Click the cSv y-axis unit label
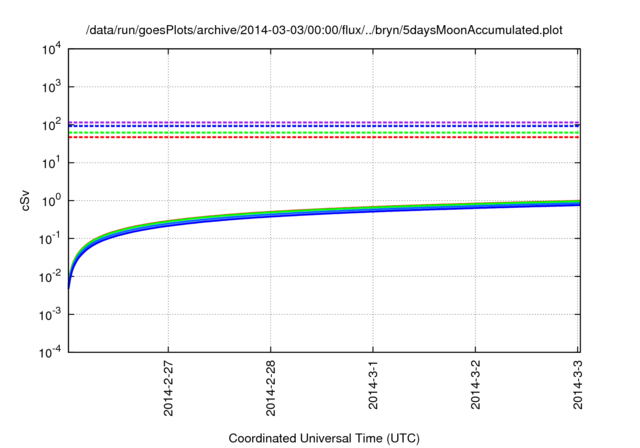Viewport: 640px width, 448px height. coord(25,200)
